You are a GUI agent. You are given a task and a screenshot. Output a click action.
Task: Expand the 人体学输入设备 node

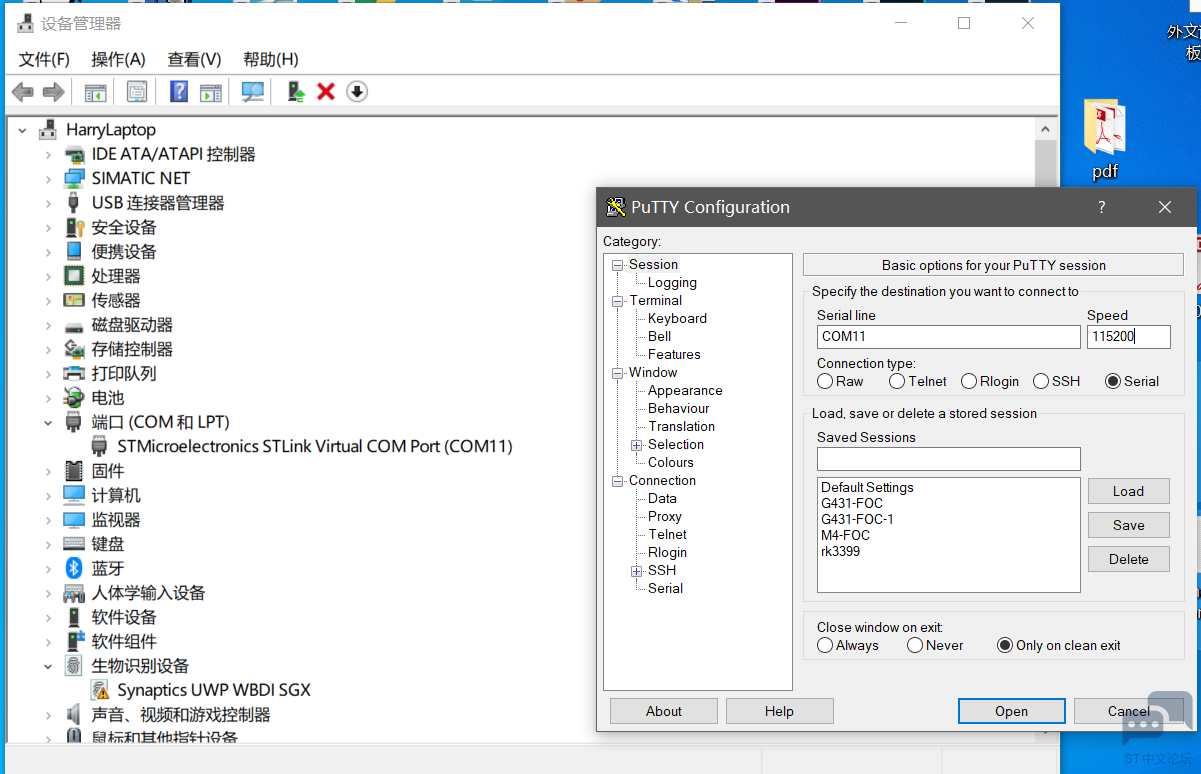click(48, 593)
